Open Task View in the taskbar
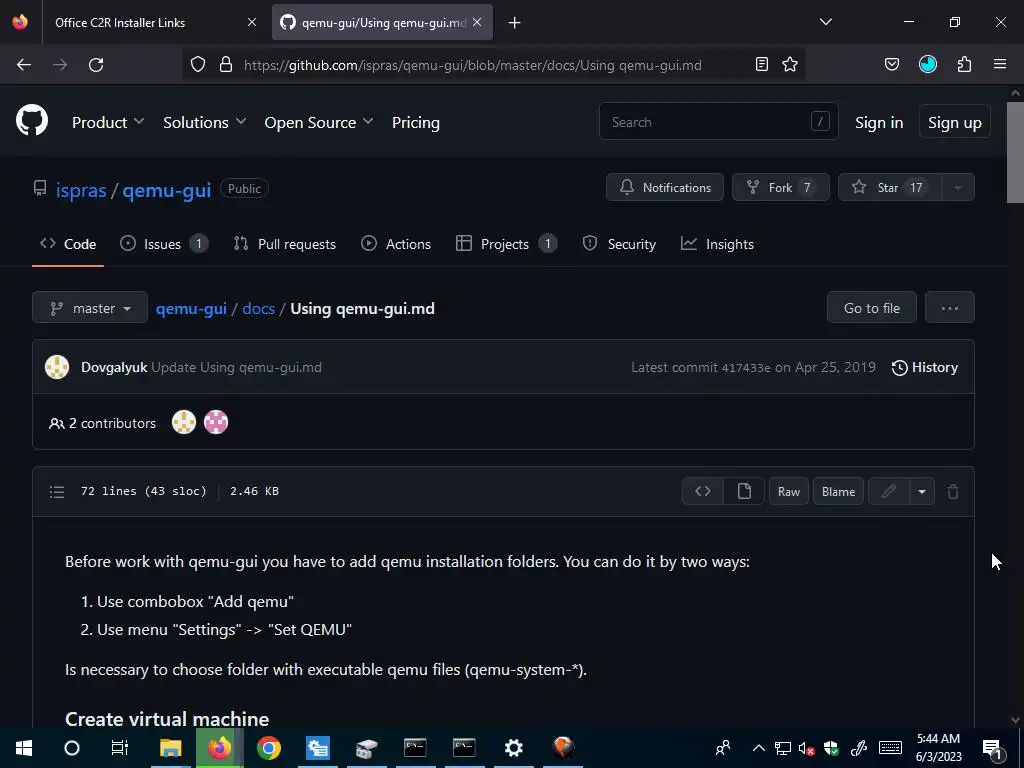 120,748
